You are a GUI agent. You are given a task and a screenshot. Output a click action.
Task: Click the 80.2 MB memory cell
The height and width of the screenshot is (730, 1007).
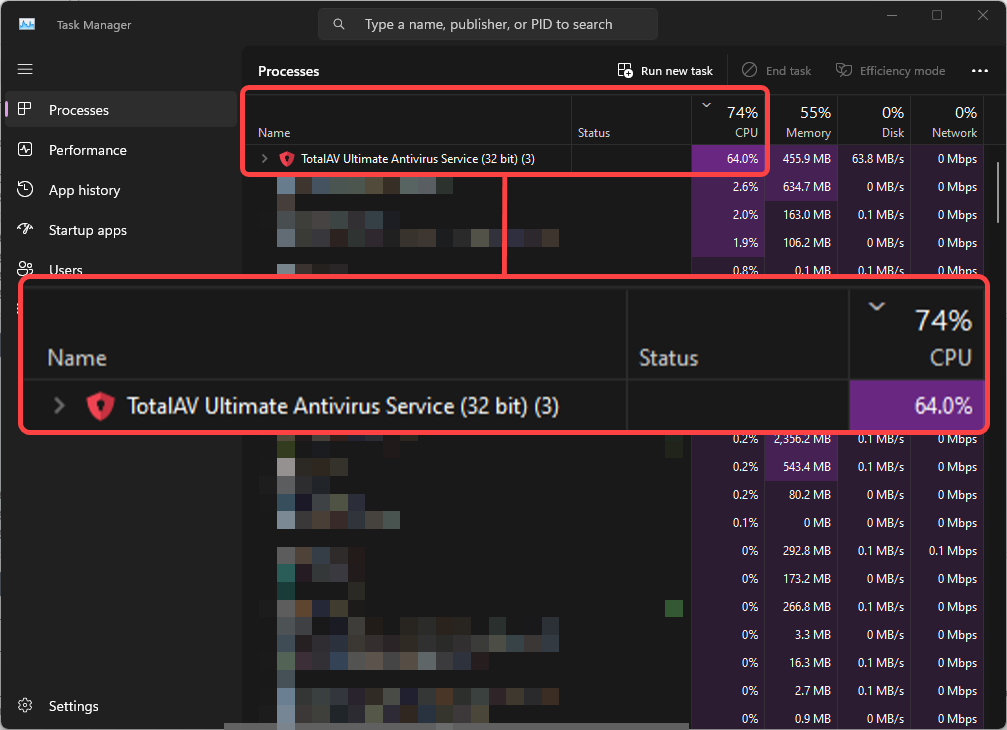coord(801,495)
